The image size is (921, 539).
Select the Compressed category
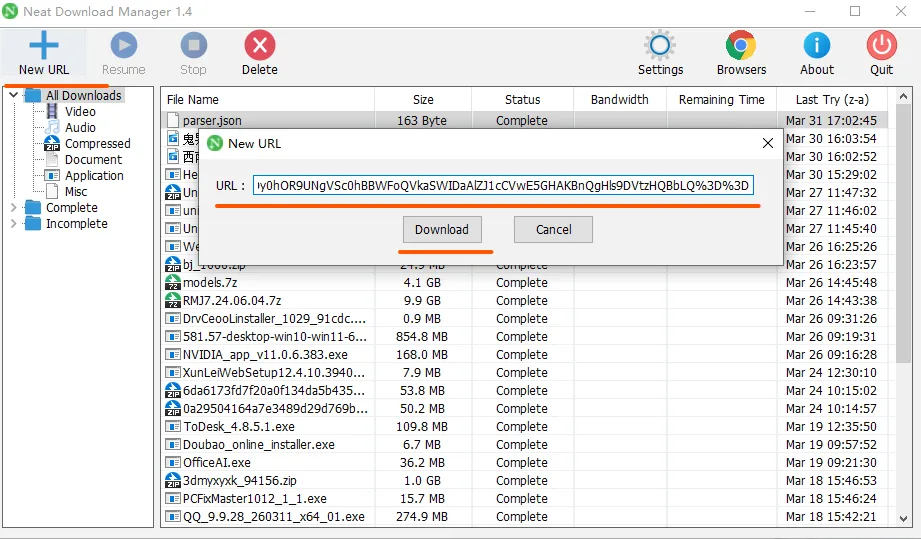tap(98, 144)
